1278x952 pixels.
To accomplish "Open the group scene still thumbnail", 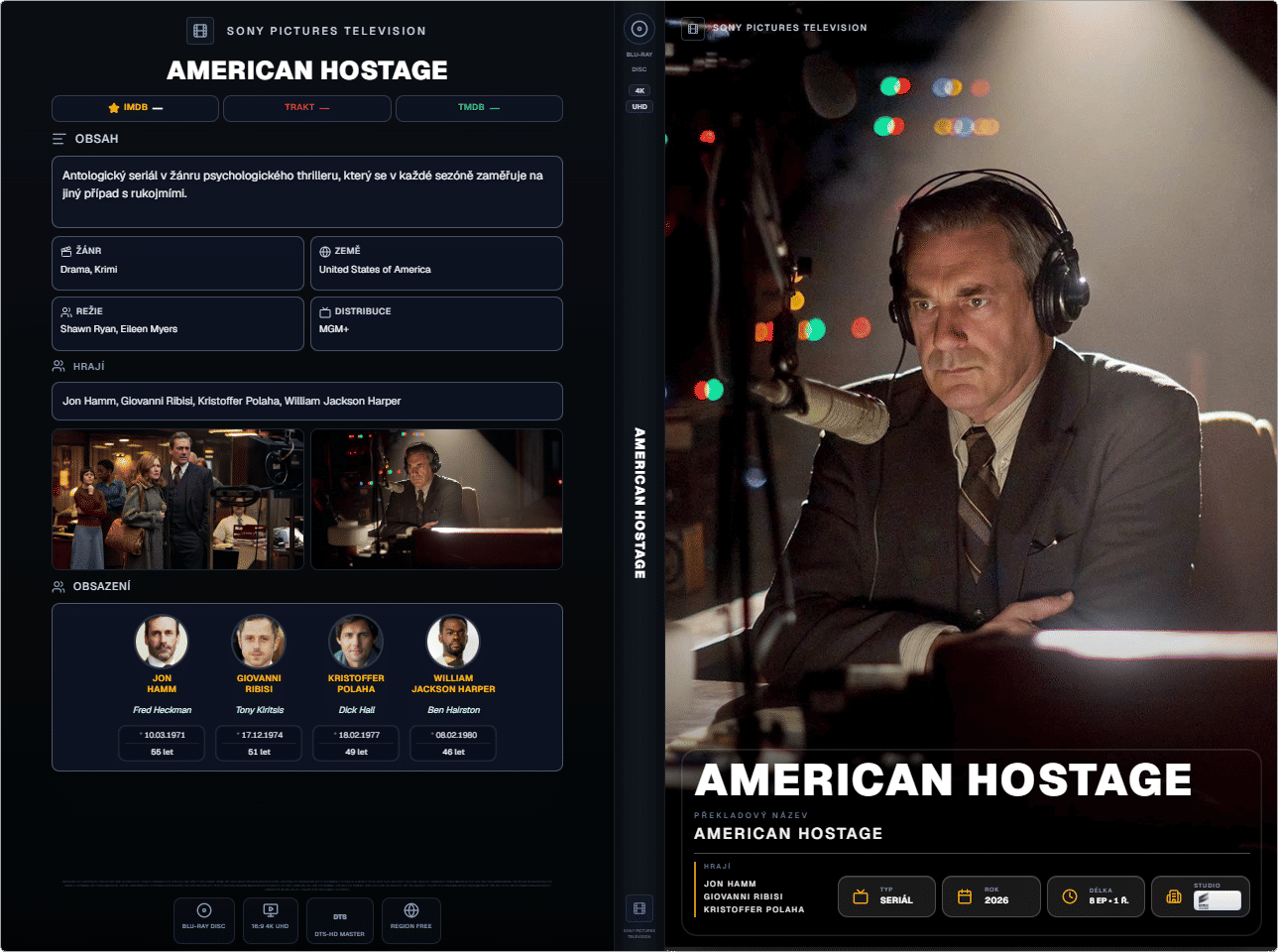I will click(x=177, y=499).
